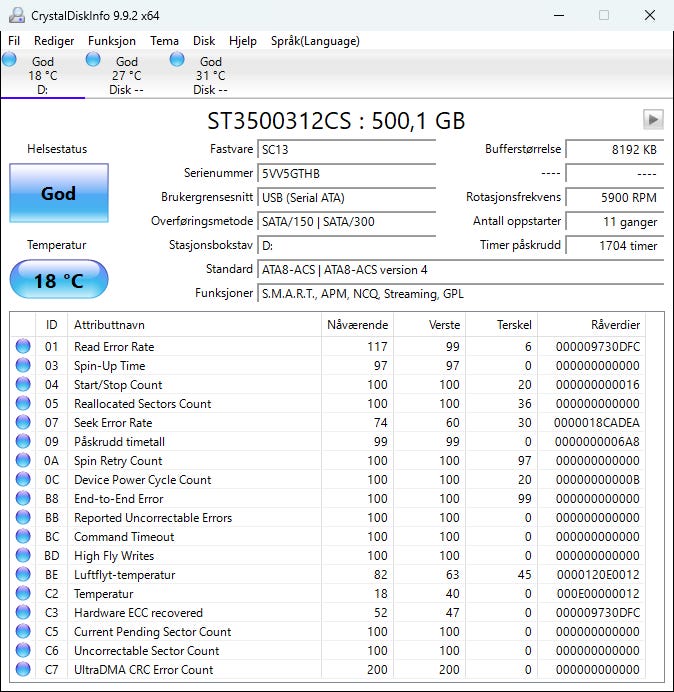Open the Rediger menu

pos(54,41)
